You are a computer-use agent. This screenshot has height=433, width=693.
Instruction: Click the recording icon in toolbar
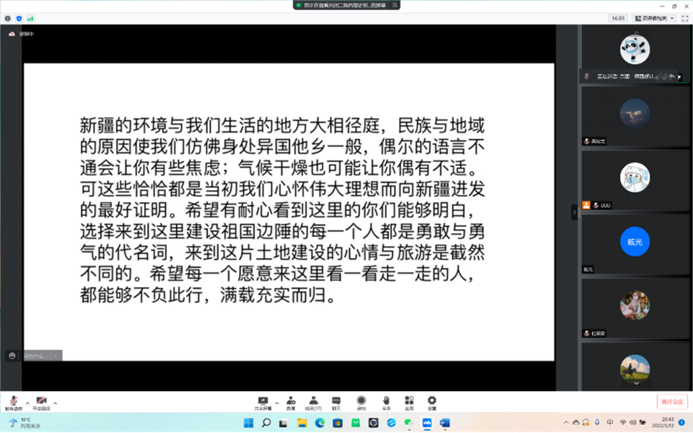click(x=361, y=401)
